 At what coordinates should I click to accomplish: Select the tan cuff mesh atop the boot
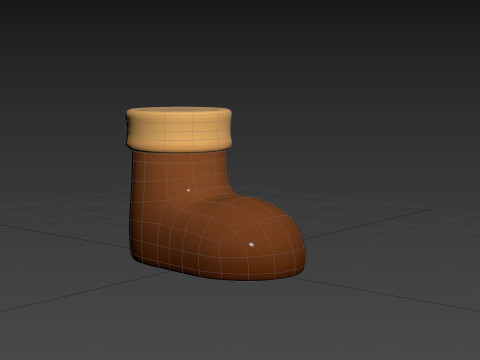(178, 129)
